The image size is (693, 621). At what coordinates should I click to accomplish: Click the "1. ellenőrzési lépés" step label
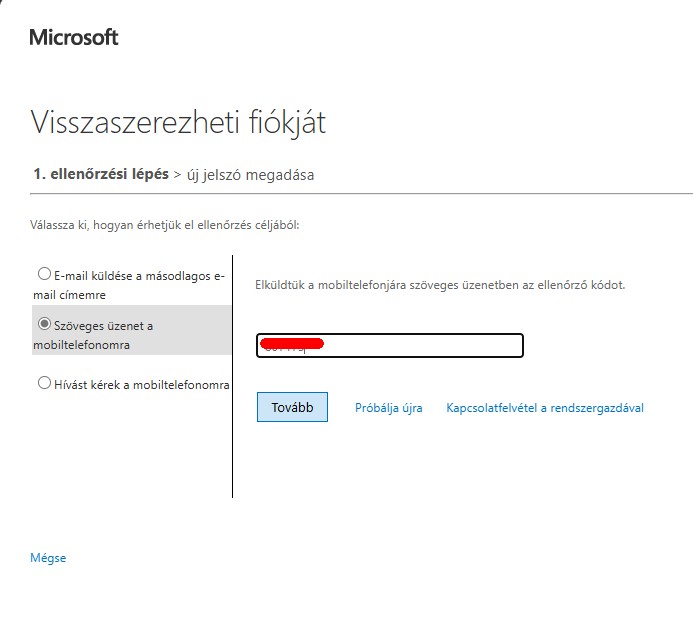click(101, 174)
